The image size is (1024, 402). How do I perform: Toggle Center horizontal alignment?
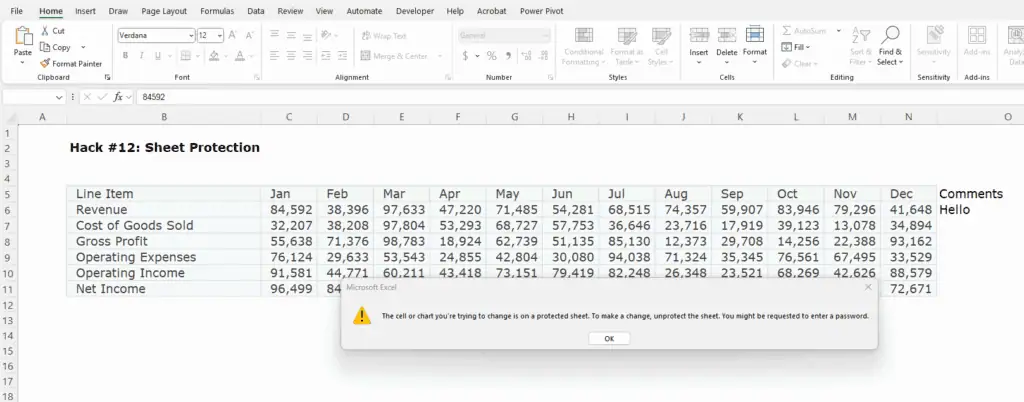(x=291, y=56)
